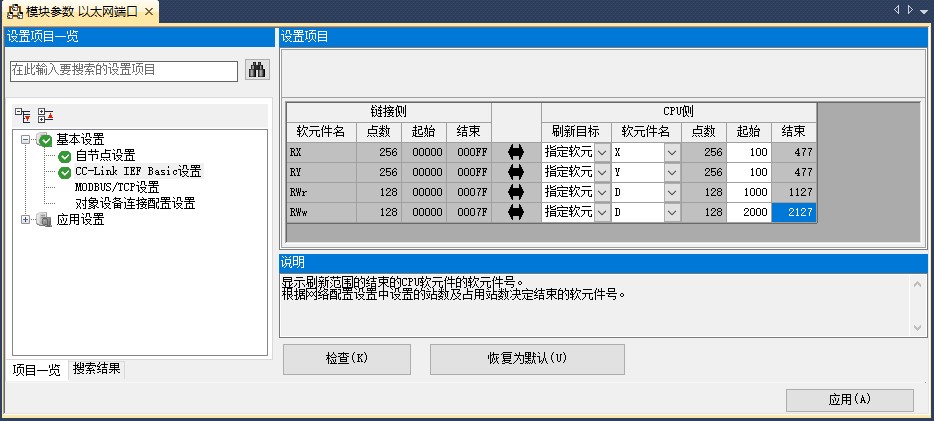Image resolution: width=934 pixels, height=421 pixels.
Task: Click the 基本设置 folder icon
Action: pyautogui.click(x=44, y=140)
